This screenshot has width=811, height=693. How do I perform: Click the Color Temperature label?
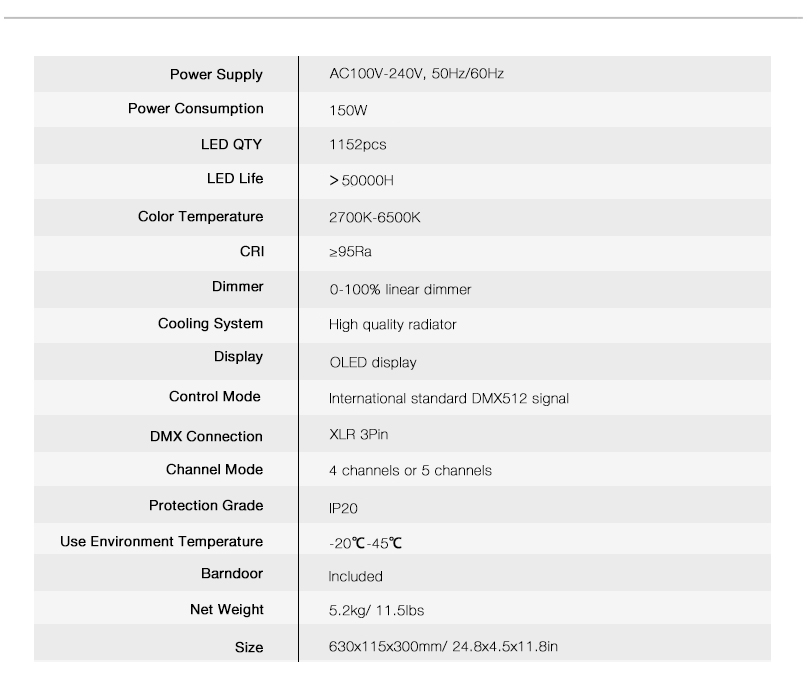coord(200,216)
